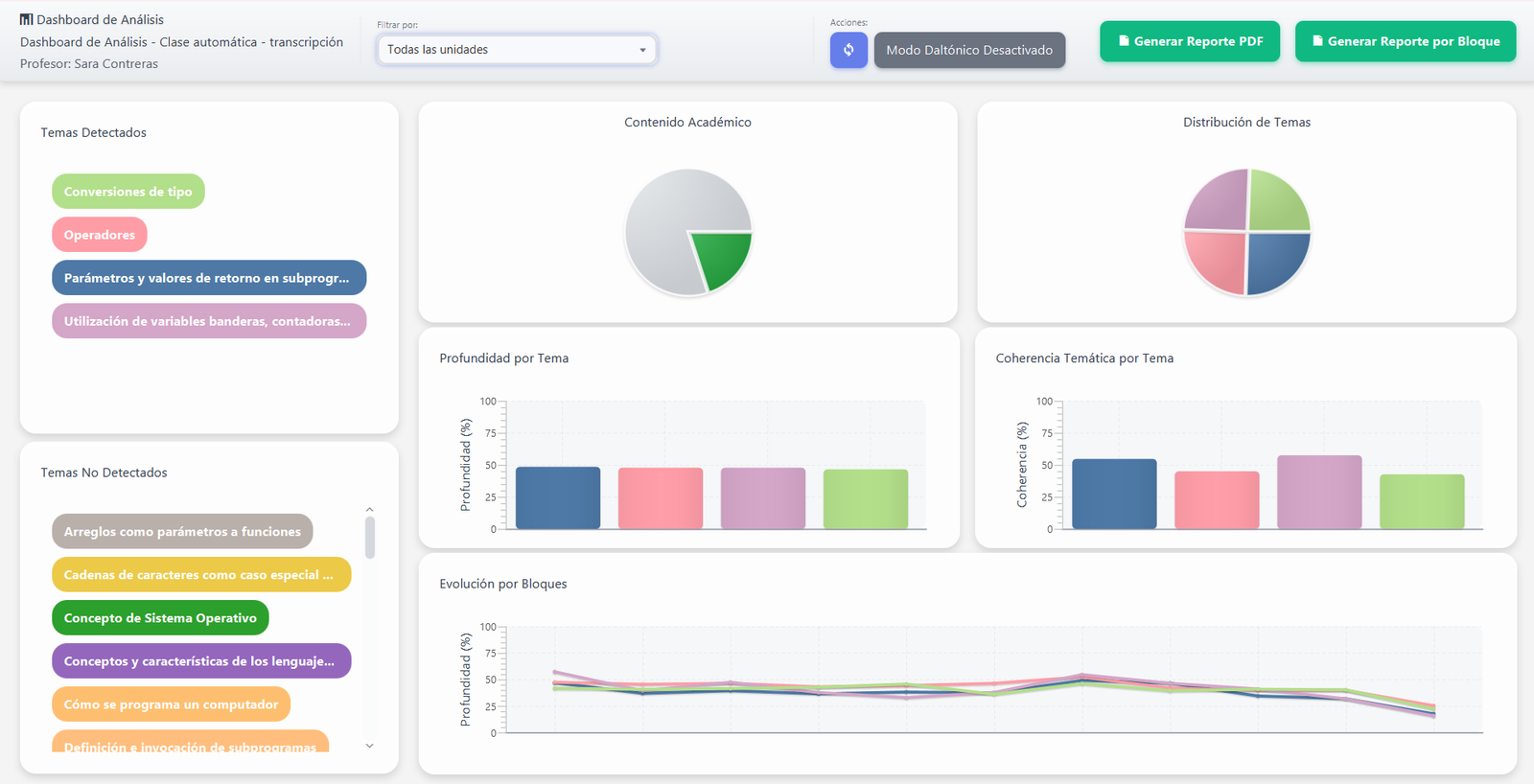Click blue bar in Coherencia Temática chart
The width and height of the screenshot is (1534, 784).
(1114, 494)
